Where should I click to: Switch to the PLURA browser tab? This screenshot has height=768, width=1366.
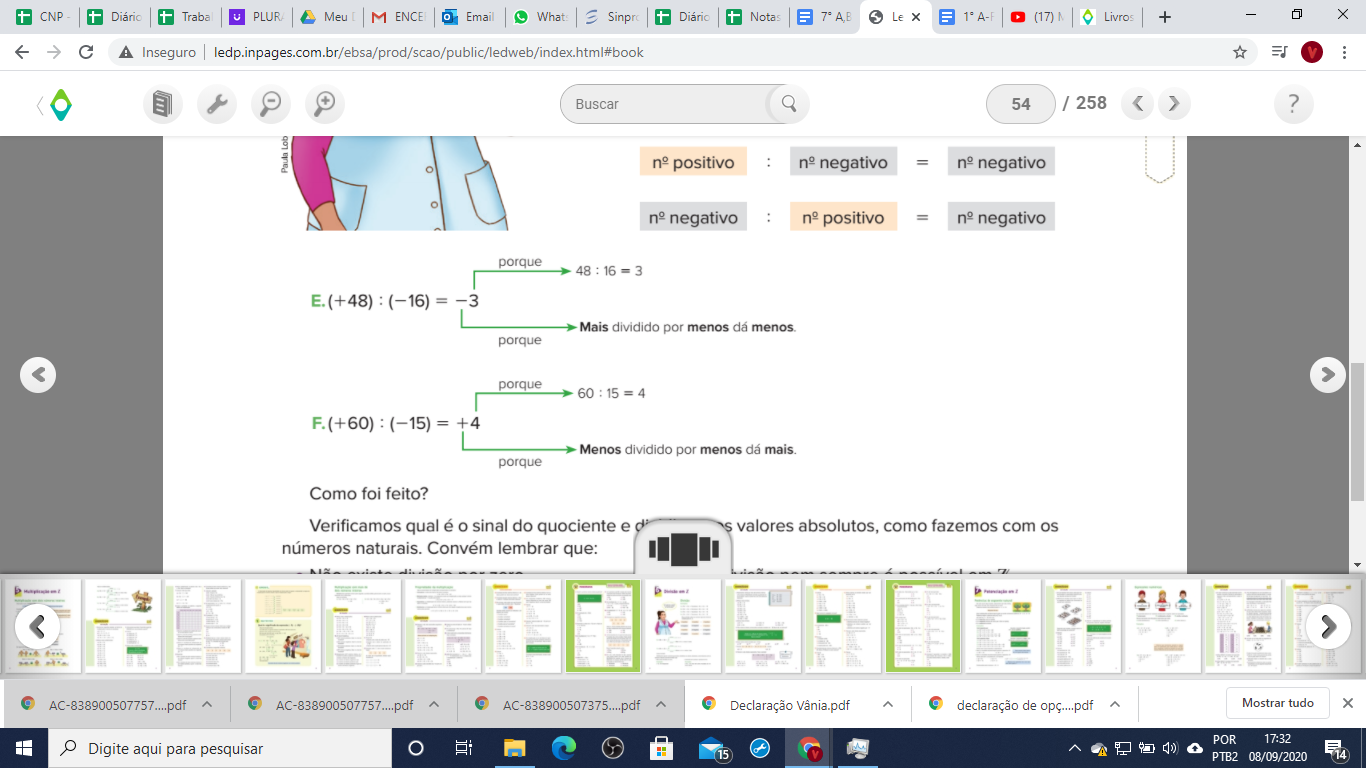pos(256,17)
